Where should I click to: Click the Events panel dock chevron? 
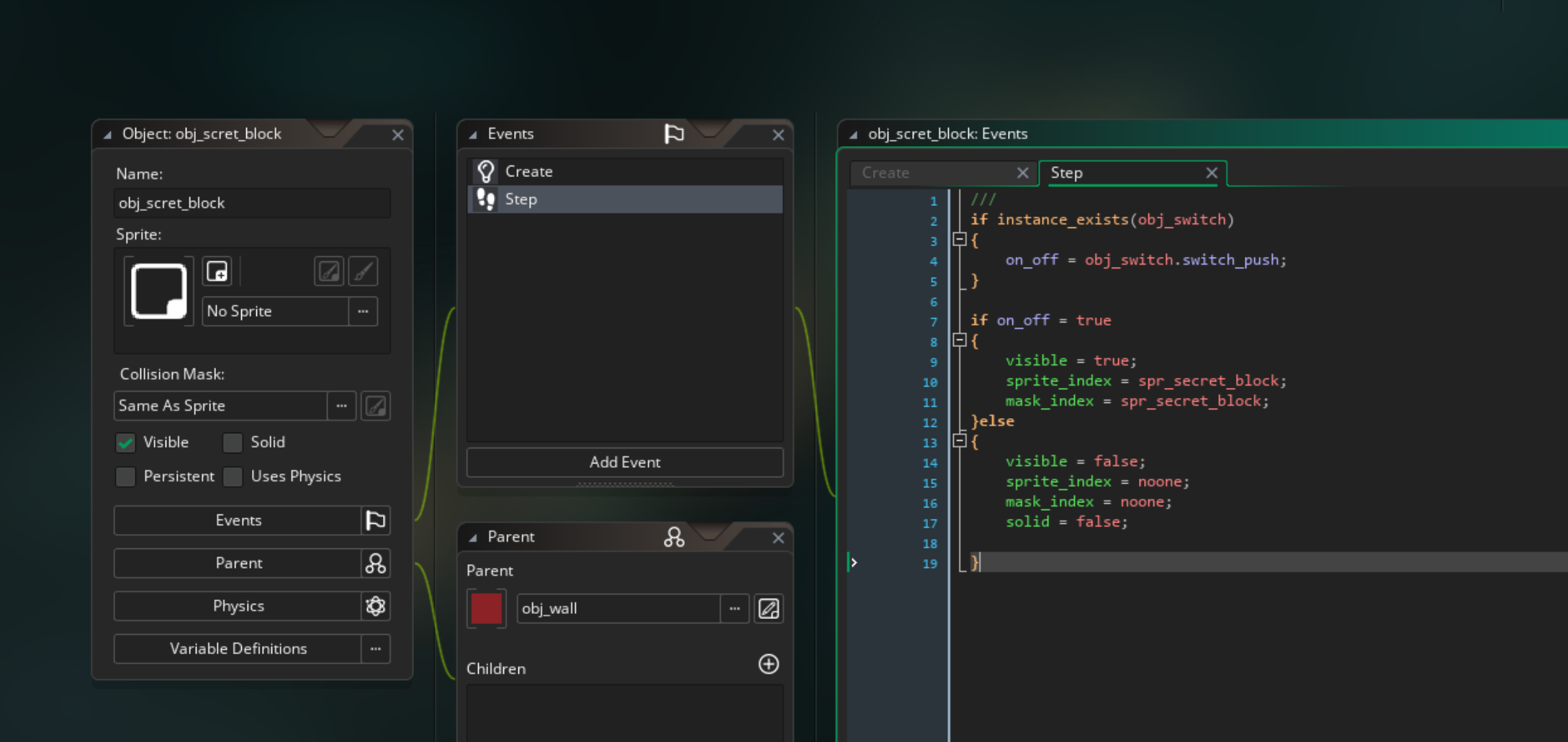tap(709, 128)
